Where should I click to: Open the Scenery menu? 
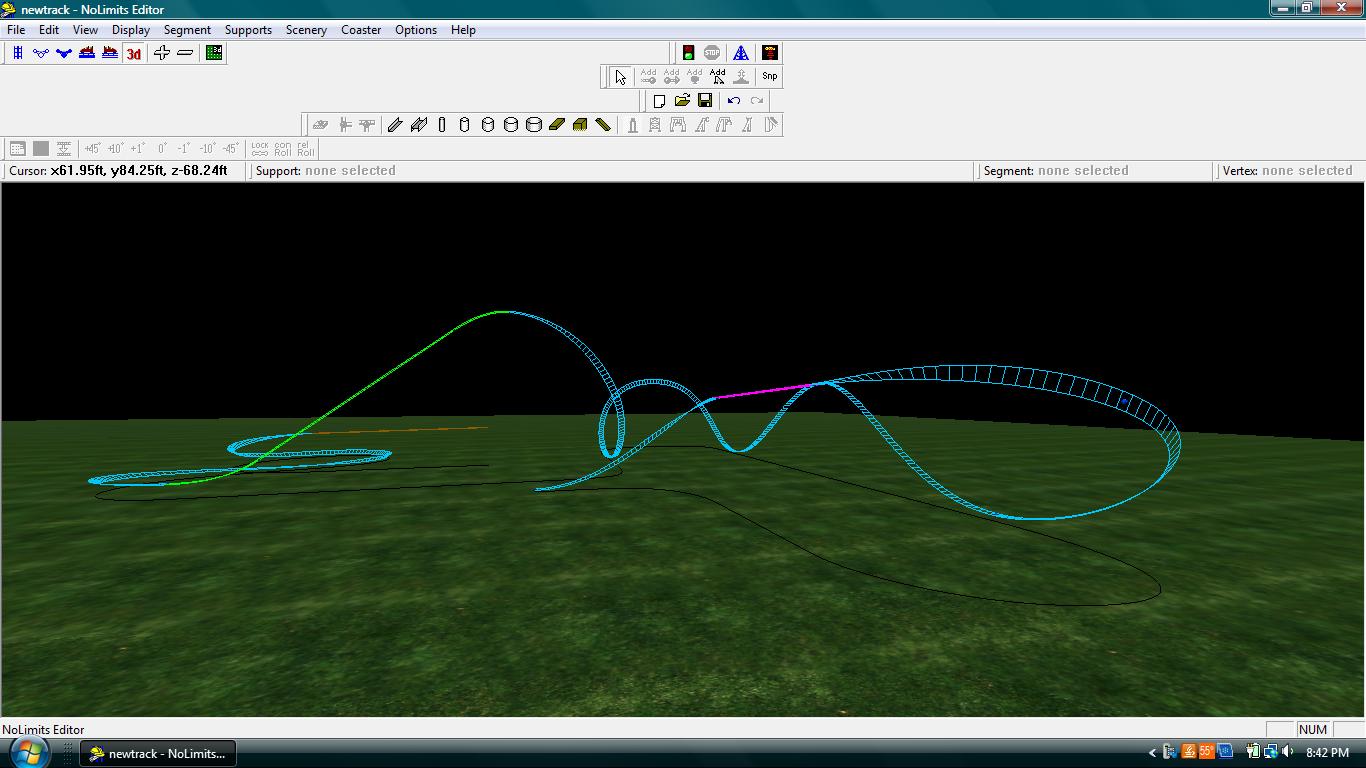pyautogui.click(x=306, y=30)
